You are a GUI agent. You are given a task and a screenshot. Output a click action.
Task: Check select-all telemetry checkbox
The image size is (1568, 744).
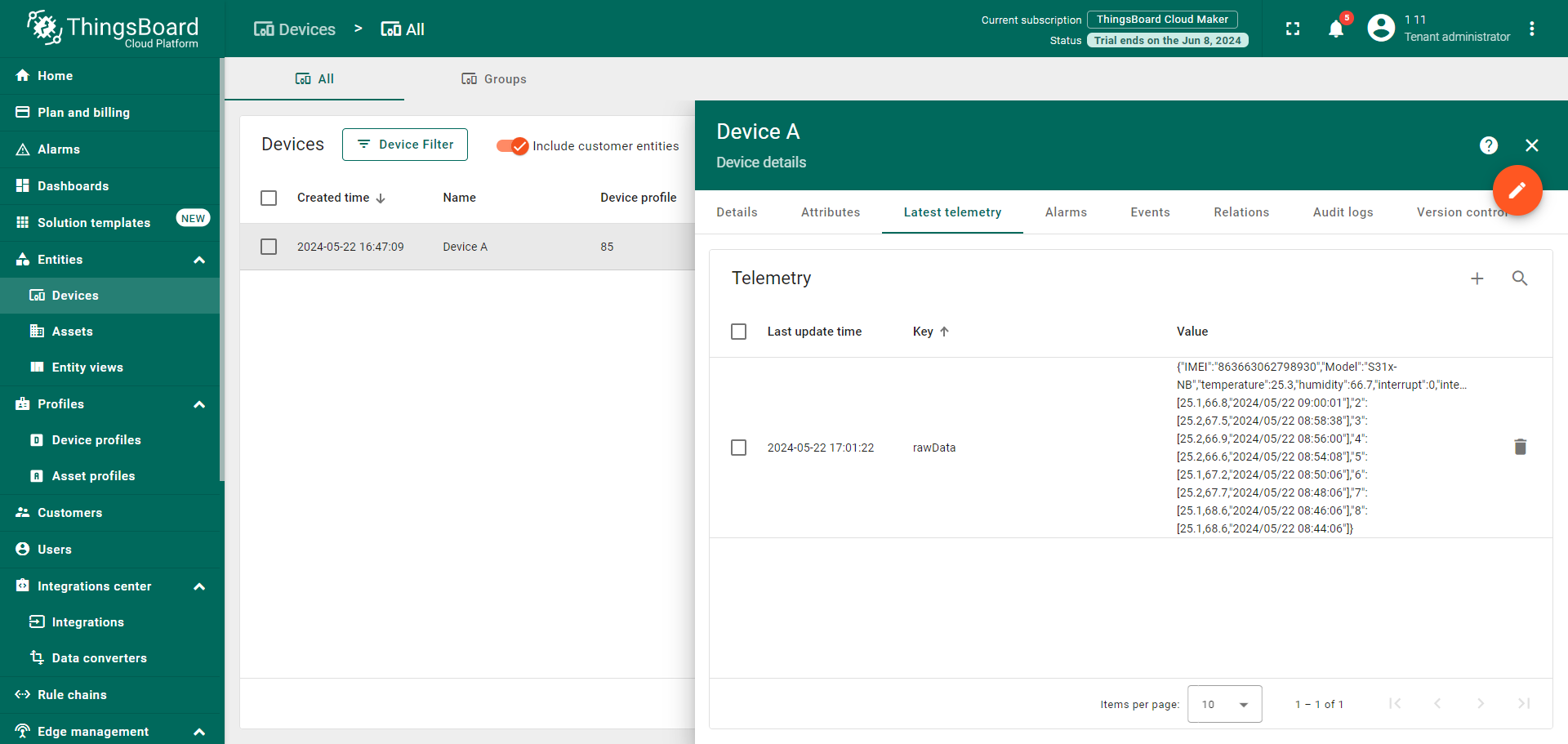point(739,332)
